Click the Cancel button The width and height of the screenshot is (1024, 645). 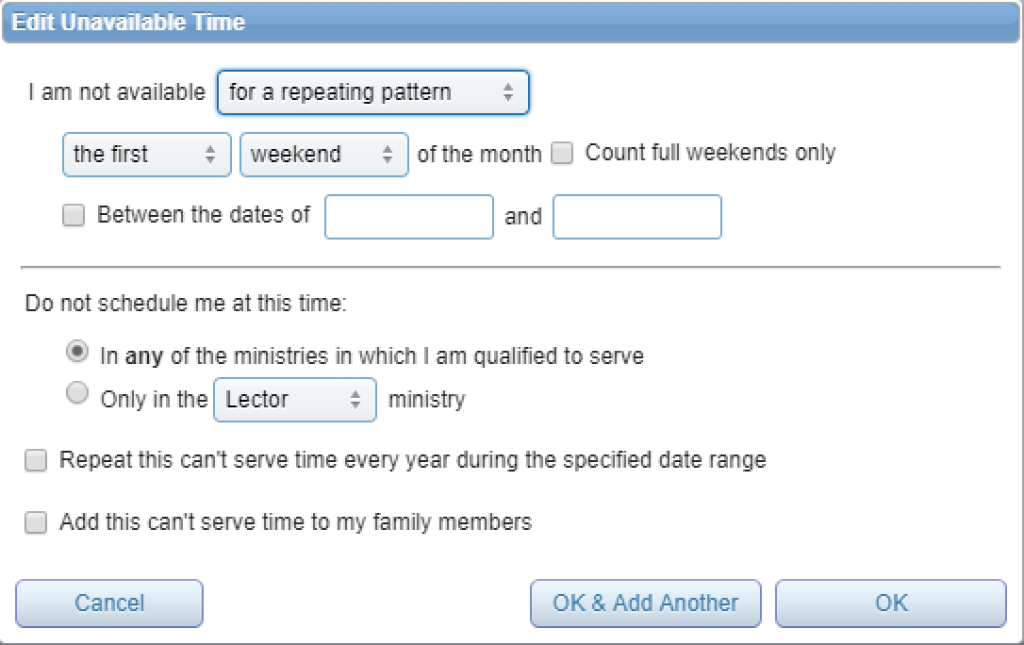click(x=109, y=603)
